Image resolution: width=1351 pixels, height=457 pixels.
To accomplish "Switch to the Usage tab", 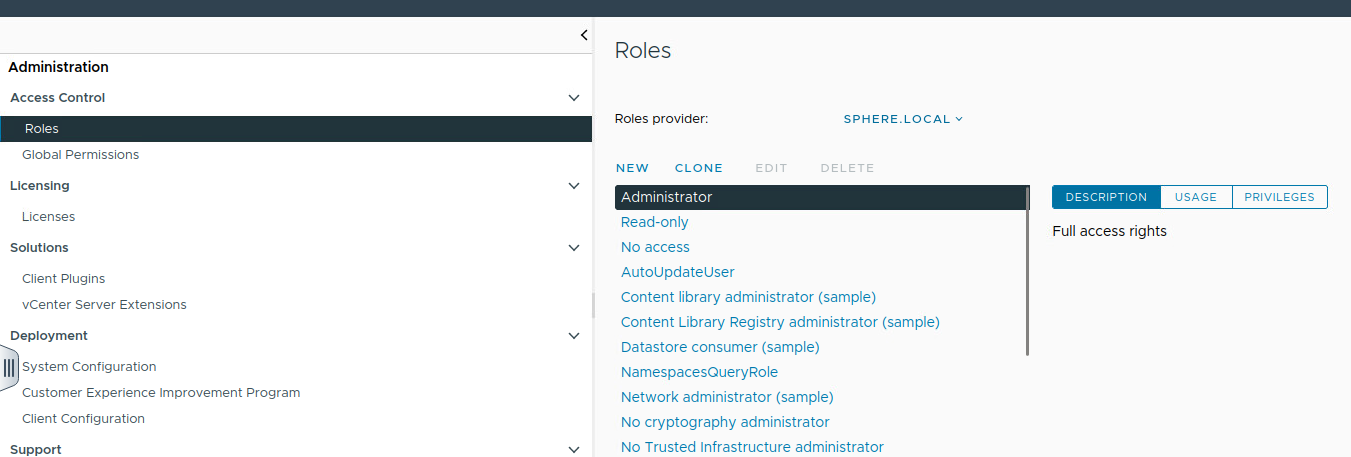I will click(1195, 197).
